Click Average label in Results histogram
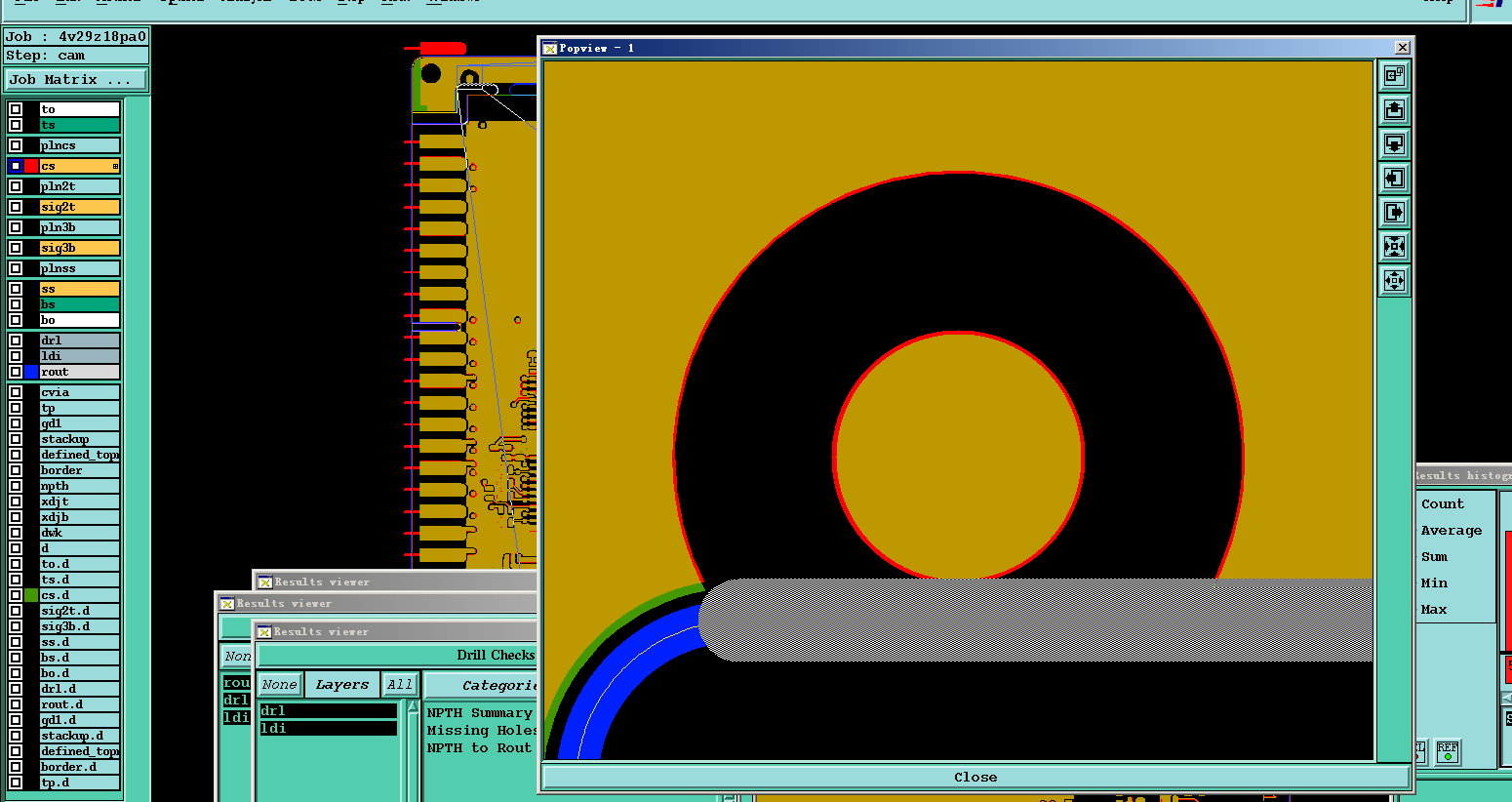Screen dimensions: 1512x802 [1451, 531]
